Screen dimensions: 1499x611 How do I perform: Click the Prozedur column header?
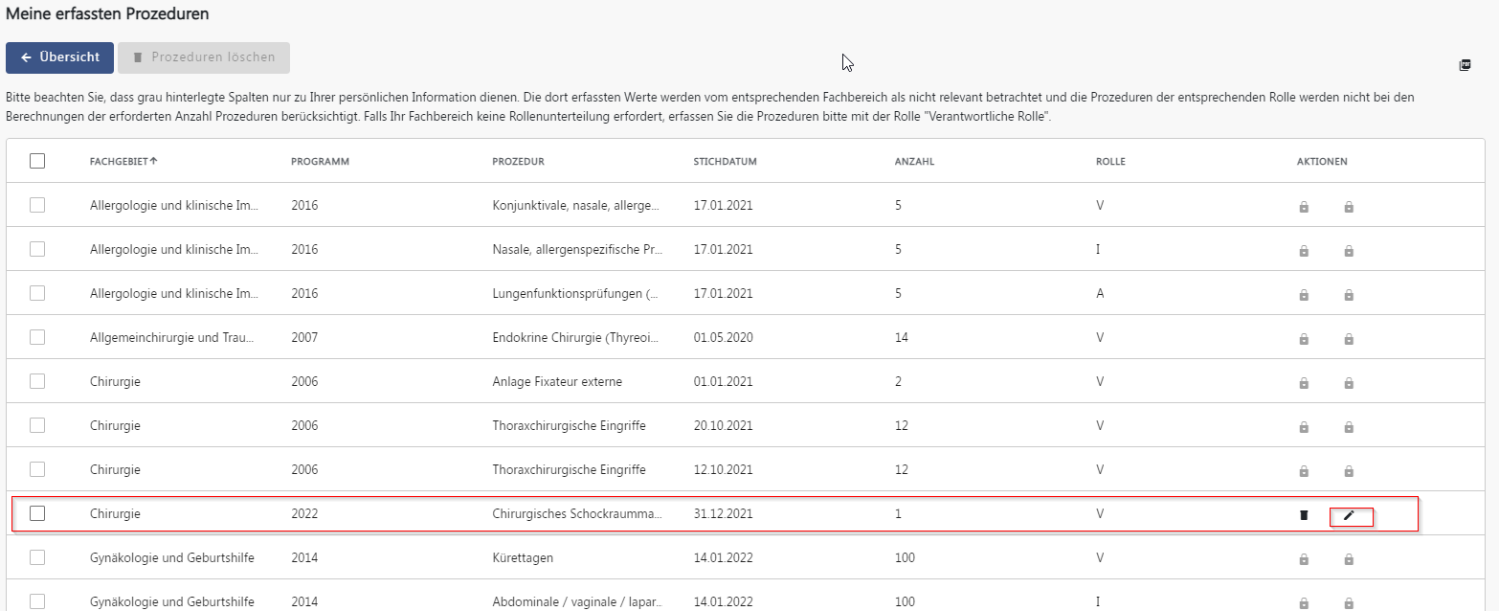click(518, 162)
